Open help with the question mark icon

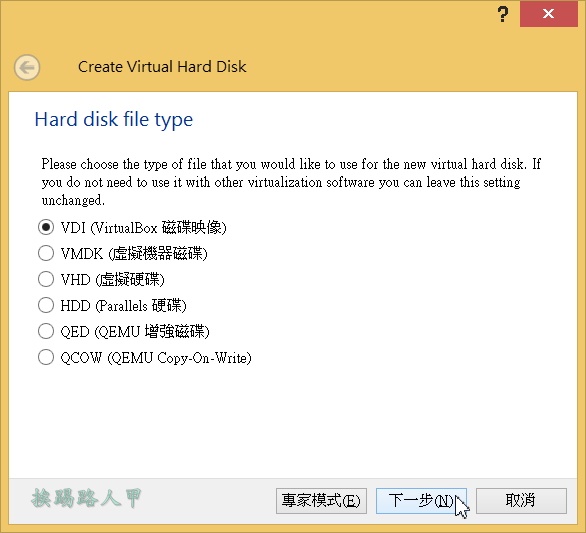503,15
